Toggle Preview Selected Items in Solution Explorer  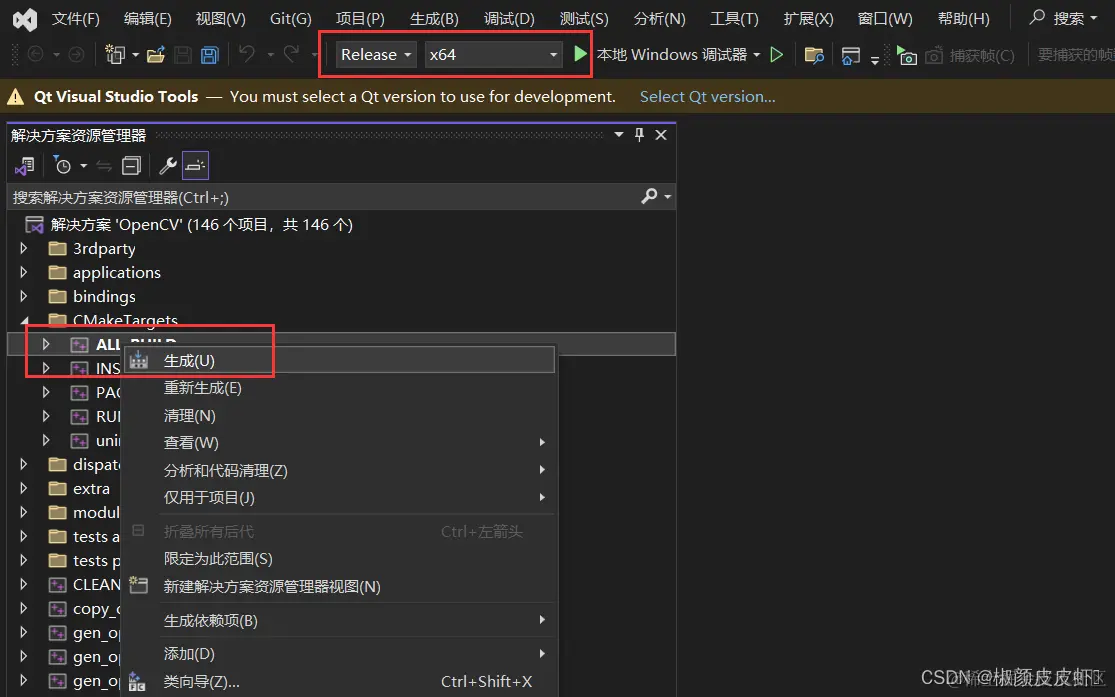(x=196, y=166)
